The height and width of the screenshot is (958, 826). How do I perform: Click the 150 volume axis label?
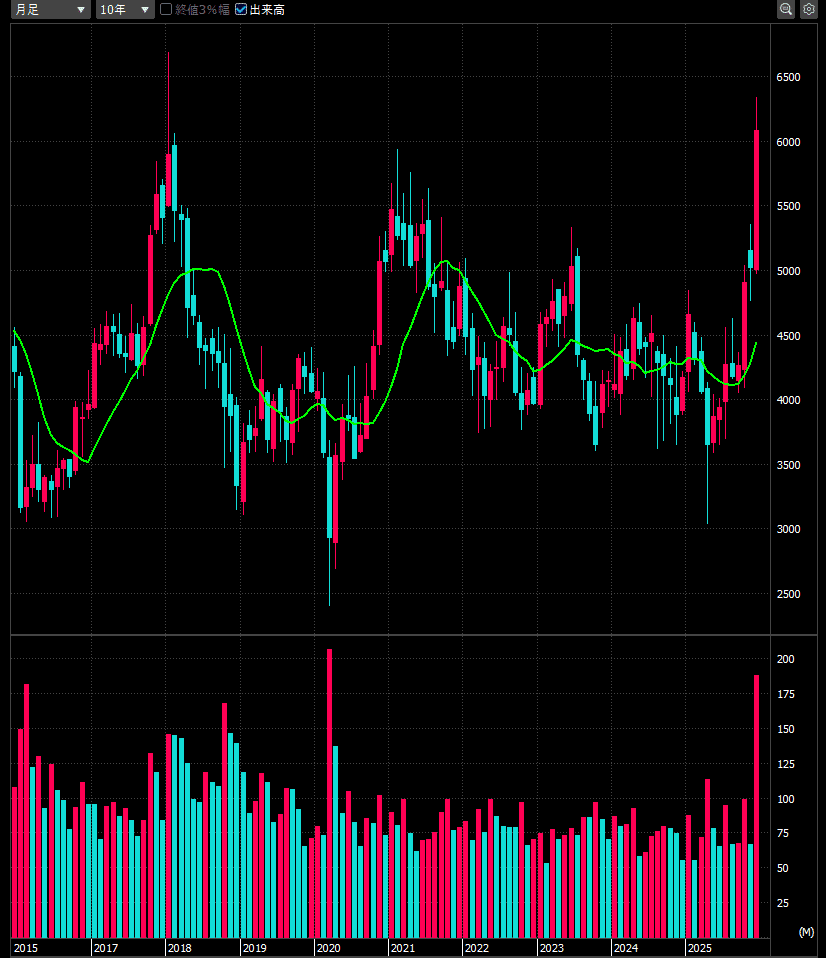coord(786,729)
